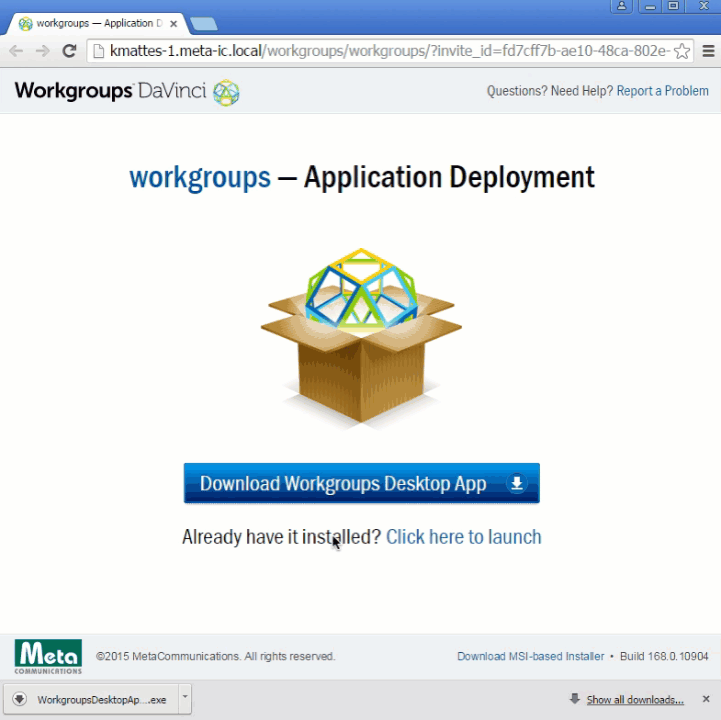
Task: Open the Chrome user profile icon
Action: point(621,6)
